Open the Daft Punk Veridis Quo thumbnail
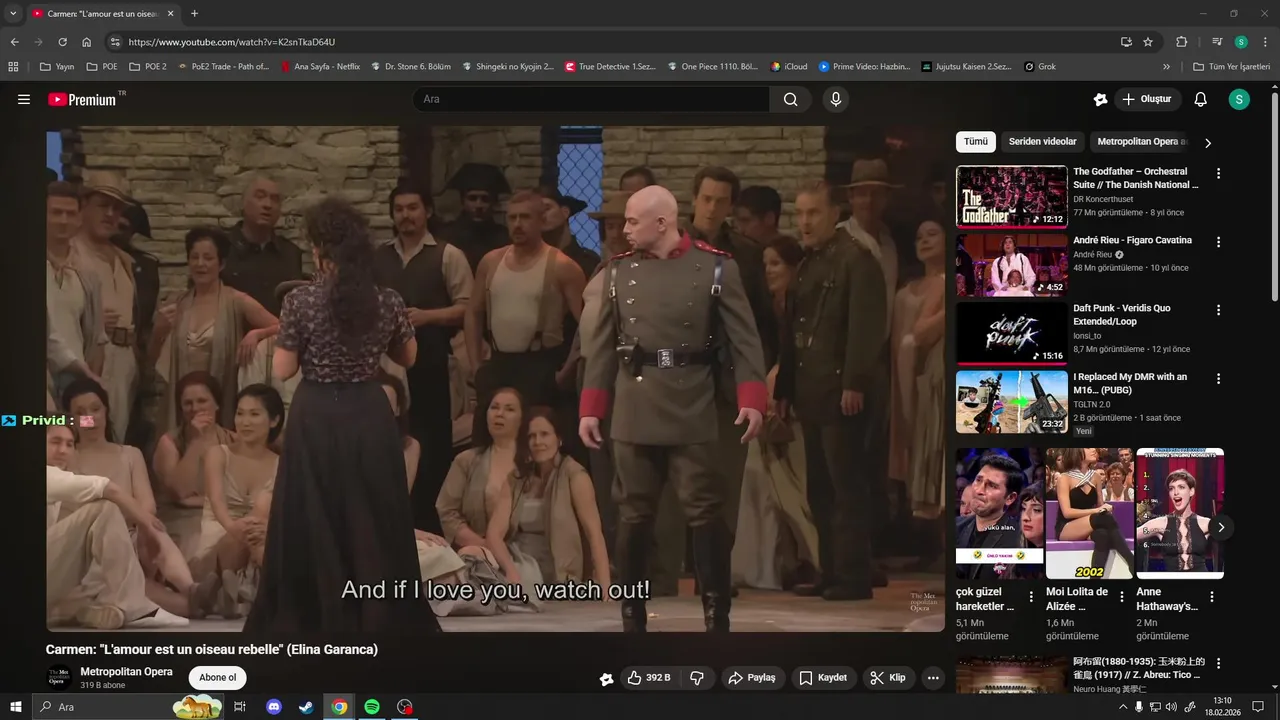Screen dimensions: 1280x720 (1012, 333)
